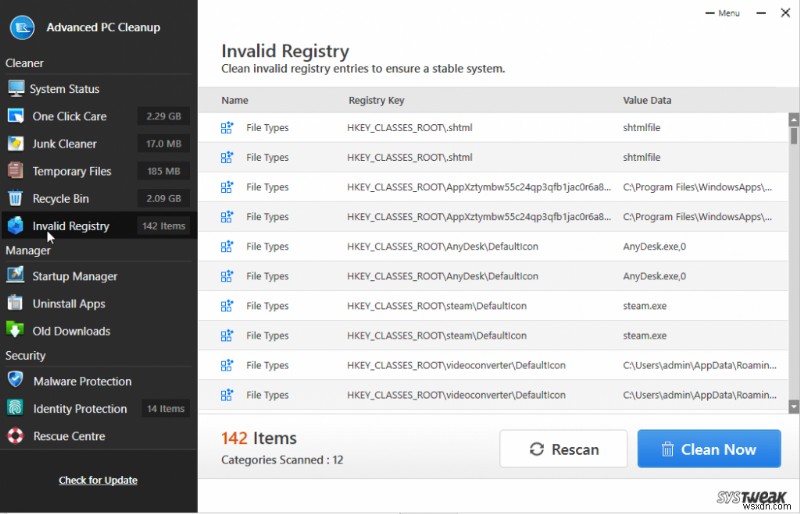The image size is (800, 514).
Task: Click the Advanced PC Cleanup logo icon
Action: pos(22,28)
